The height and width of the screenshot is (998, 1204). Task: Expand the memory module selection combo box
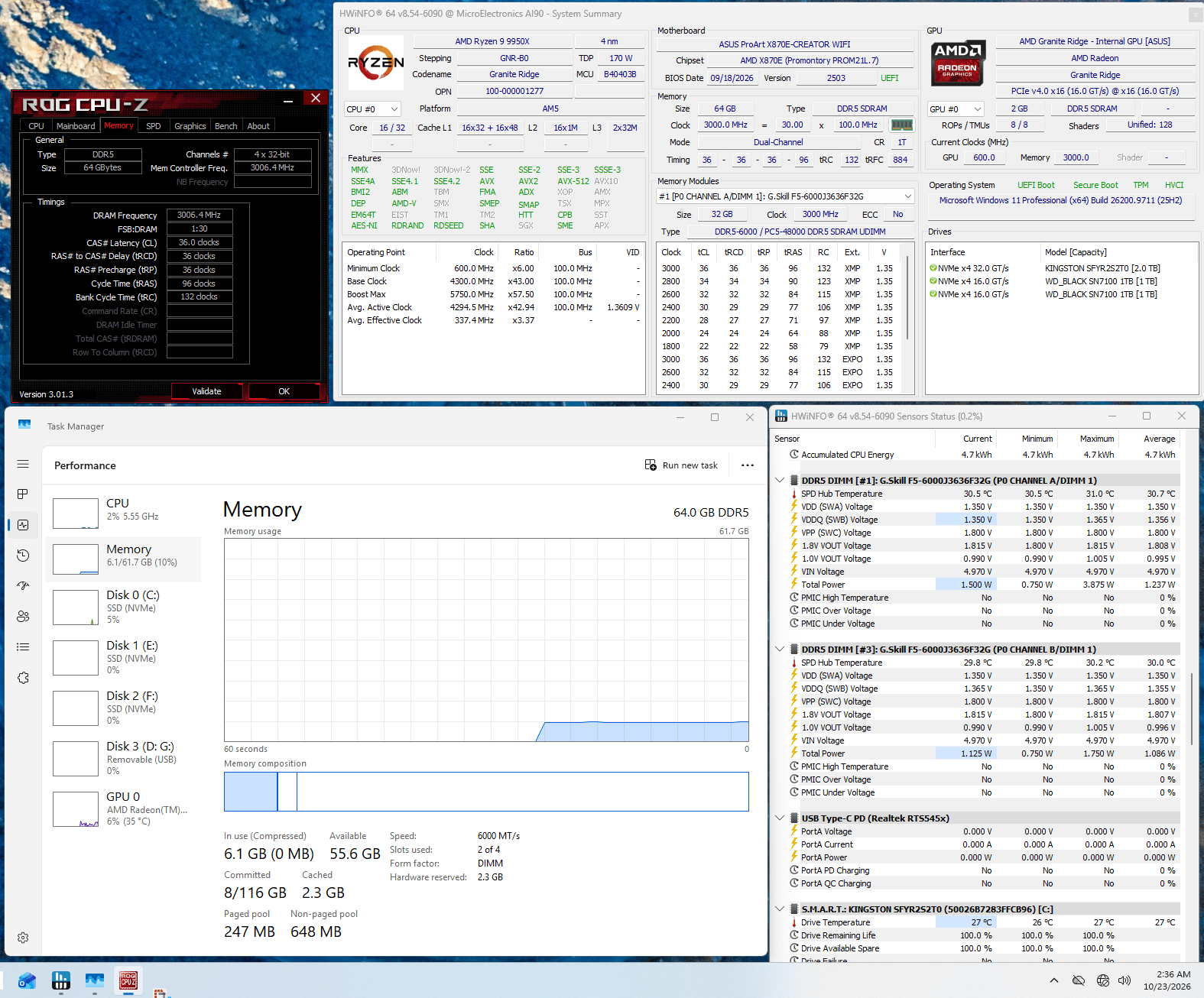point(785,196)
